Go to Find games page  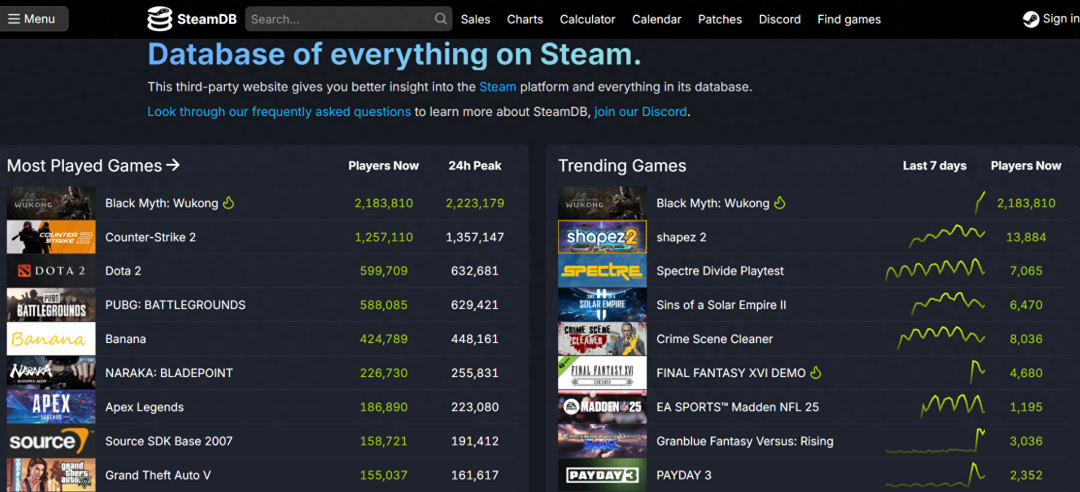coord(849,19)
